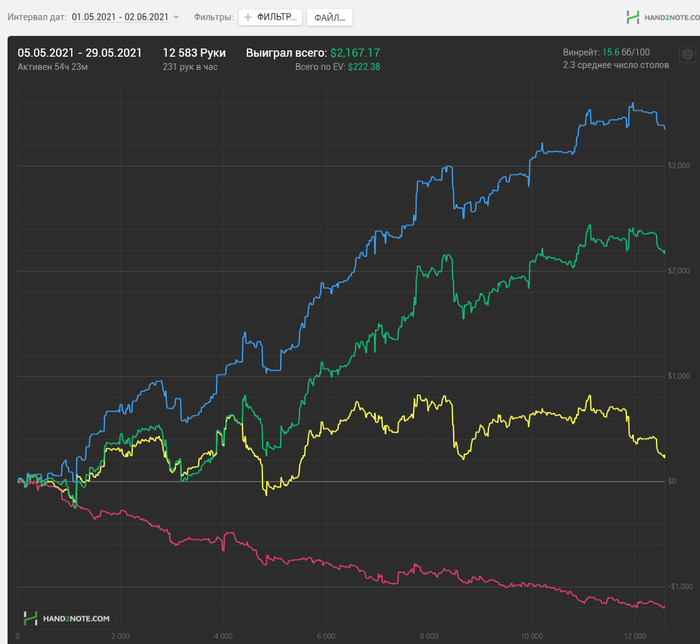Open the chart settings gear icon

point(688,54)
